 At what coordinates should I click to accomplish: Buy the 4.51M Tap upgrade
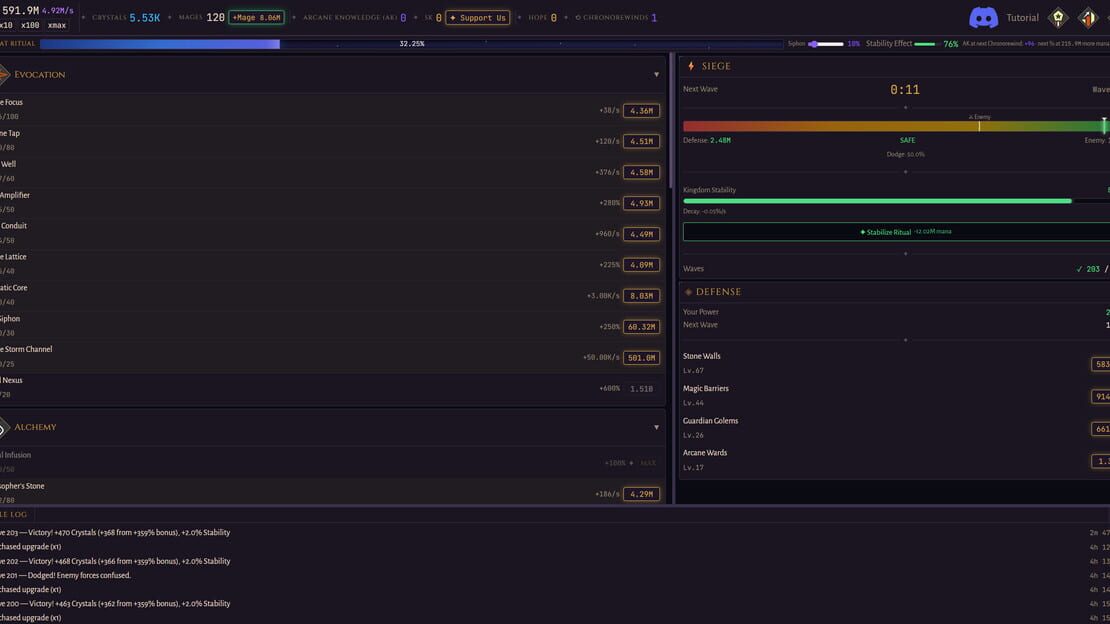[641, 141]
